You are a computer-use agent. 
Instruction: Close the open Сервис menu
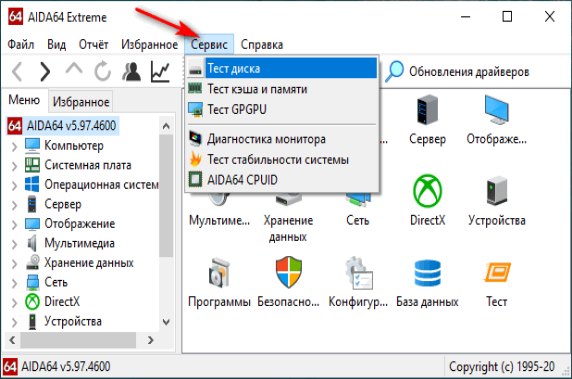click(209, 45)
